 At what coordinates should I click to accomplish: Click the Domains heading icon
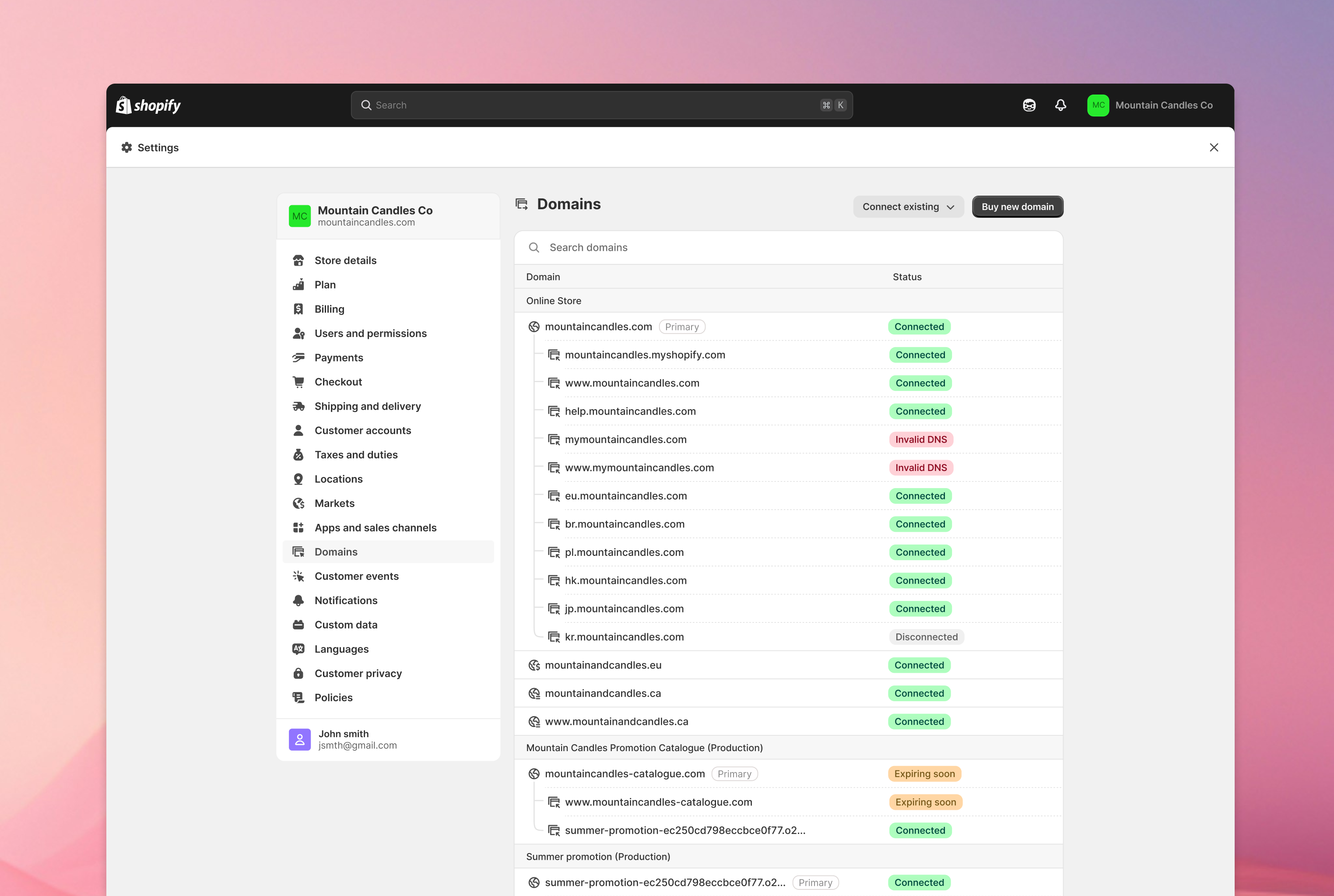click(522, 204)
